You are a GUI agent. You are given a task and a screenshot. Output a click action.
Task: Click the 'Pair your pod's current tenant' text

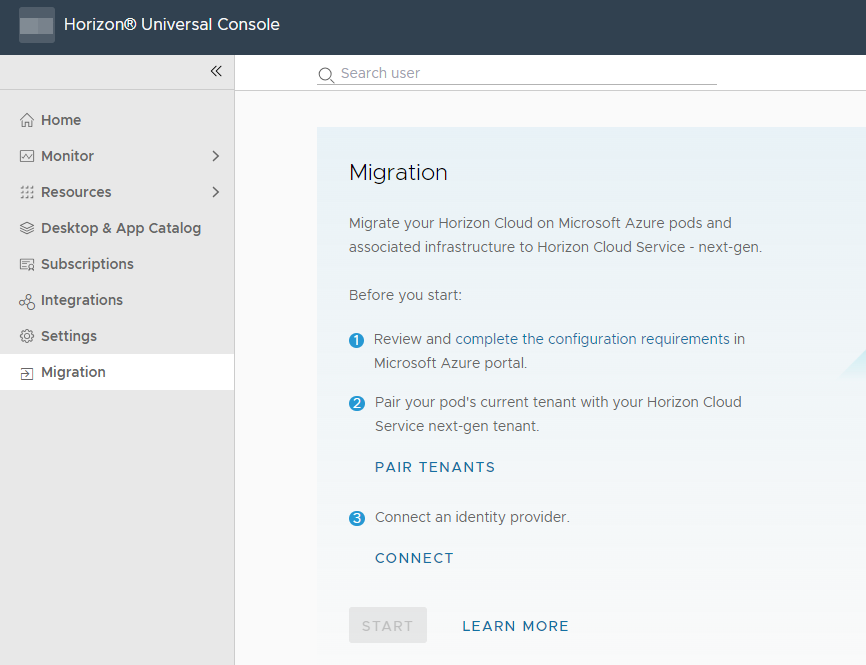558,414
